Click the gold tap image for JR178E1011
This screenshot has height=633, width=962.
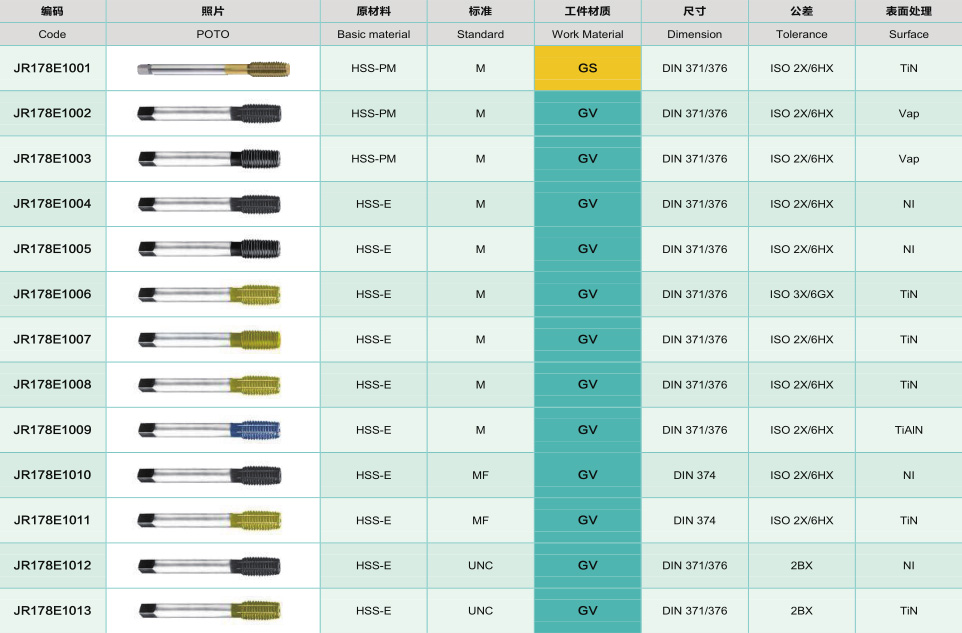210,520
